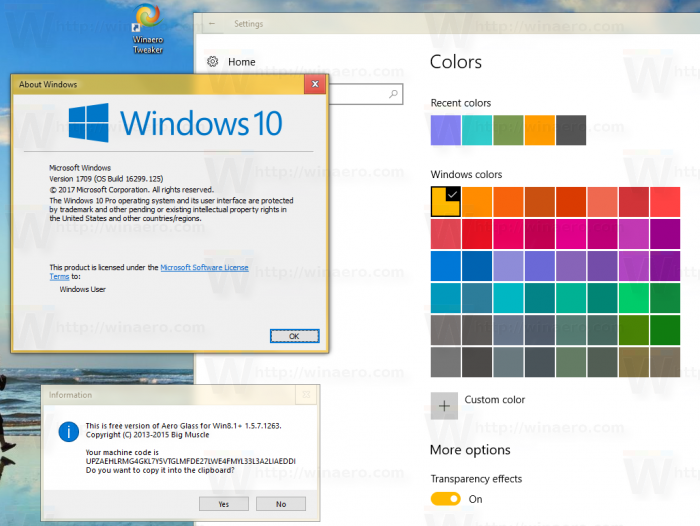Image resolution: width=700 pixels, height=526 pixels.
Task: Click the Windows colors label
Action: pyautogui.click(x=466, y=174)
